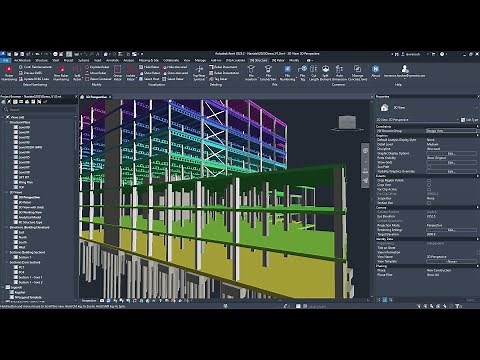Click the Select Host tool
Viewport: 480px width, 360px height.
[x=149, y=79]
